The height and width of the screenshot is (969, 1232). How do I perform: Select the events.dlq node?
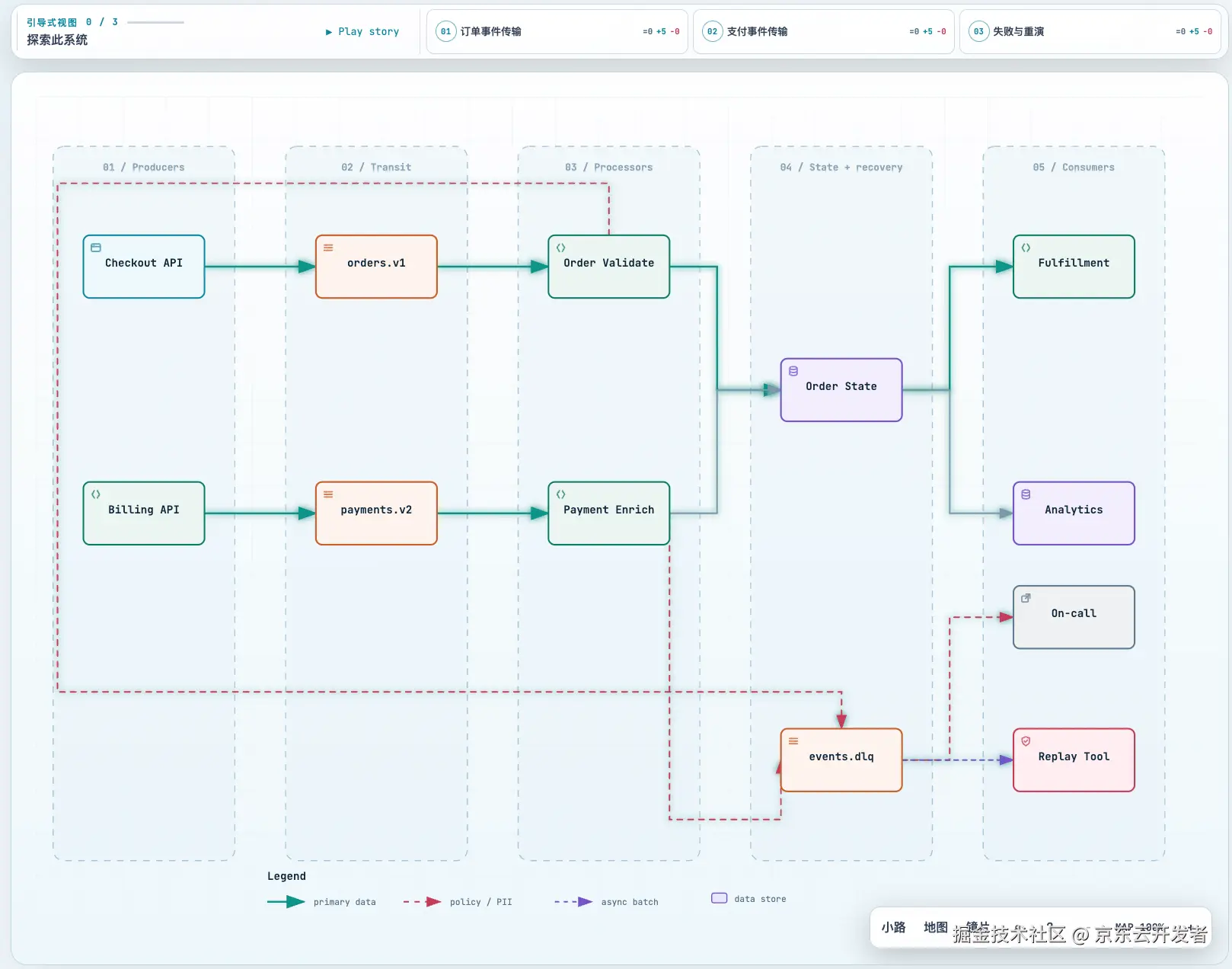[841, 760]
